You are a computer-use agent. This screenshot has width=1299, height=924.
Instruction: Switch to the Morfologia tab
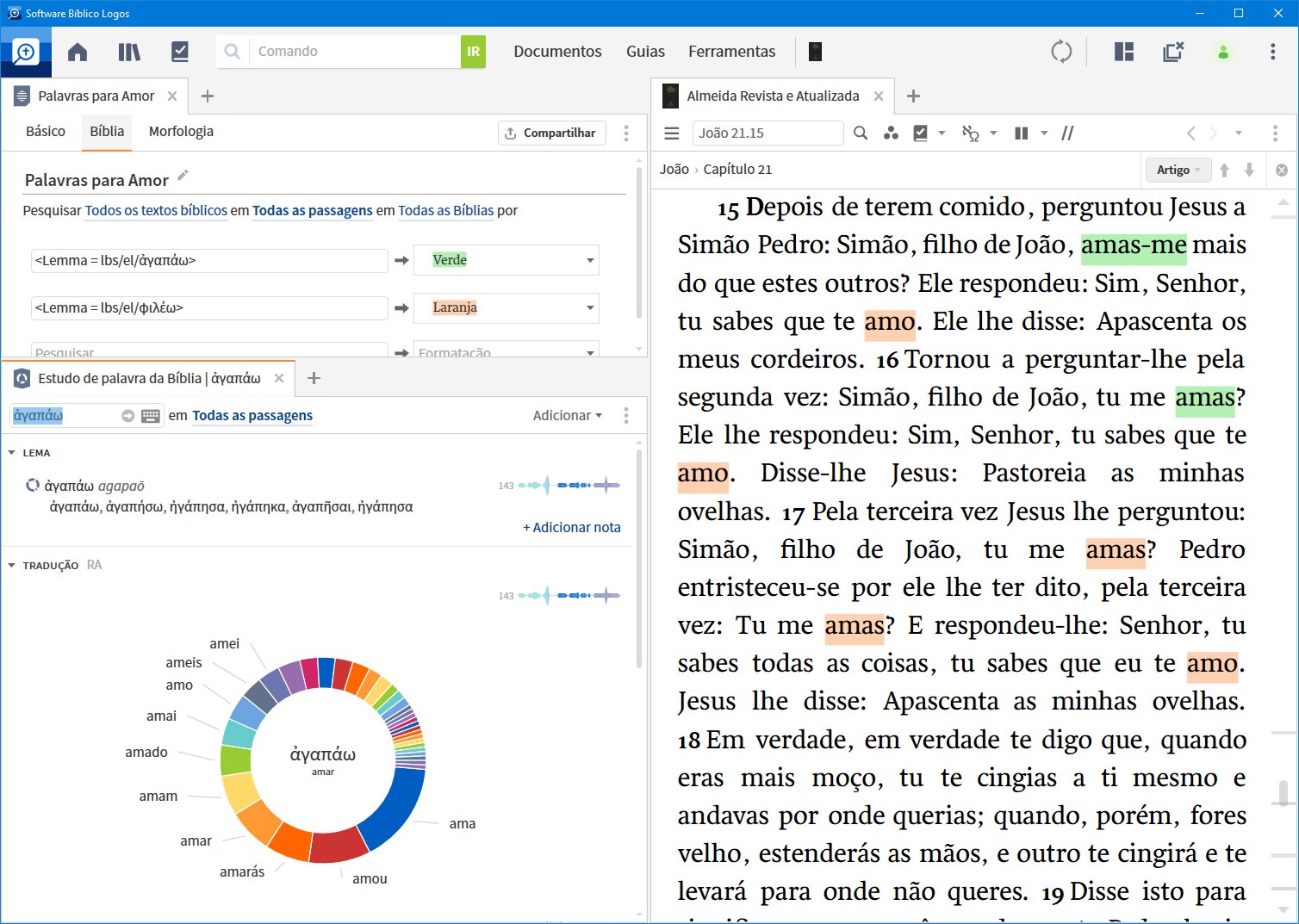pyautogui.click(x=181, y=131)
